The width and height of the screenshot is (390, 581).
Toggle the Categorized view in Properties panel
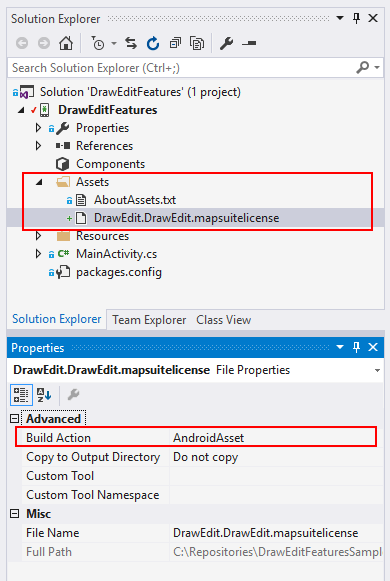[21, 395]
